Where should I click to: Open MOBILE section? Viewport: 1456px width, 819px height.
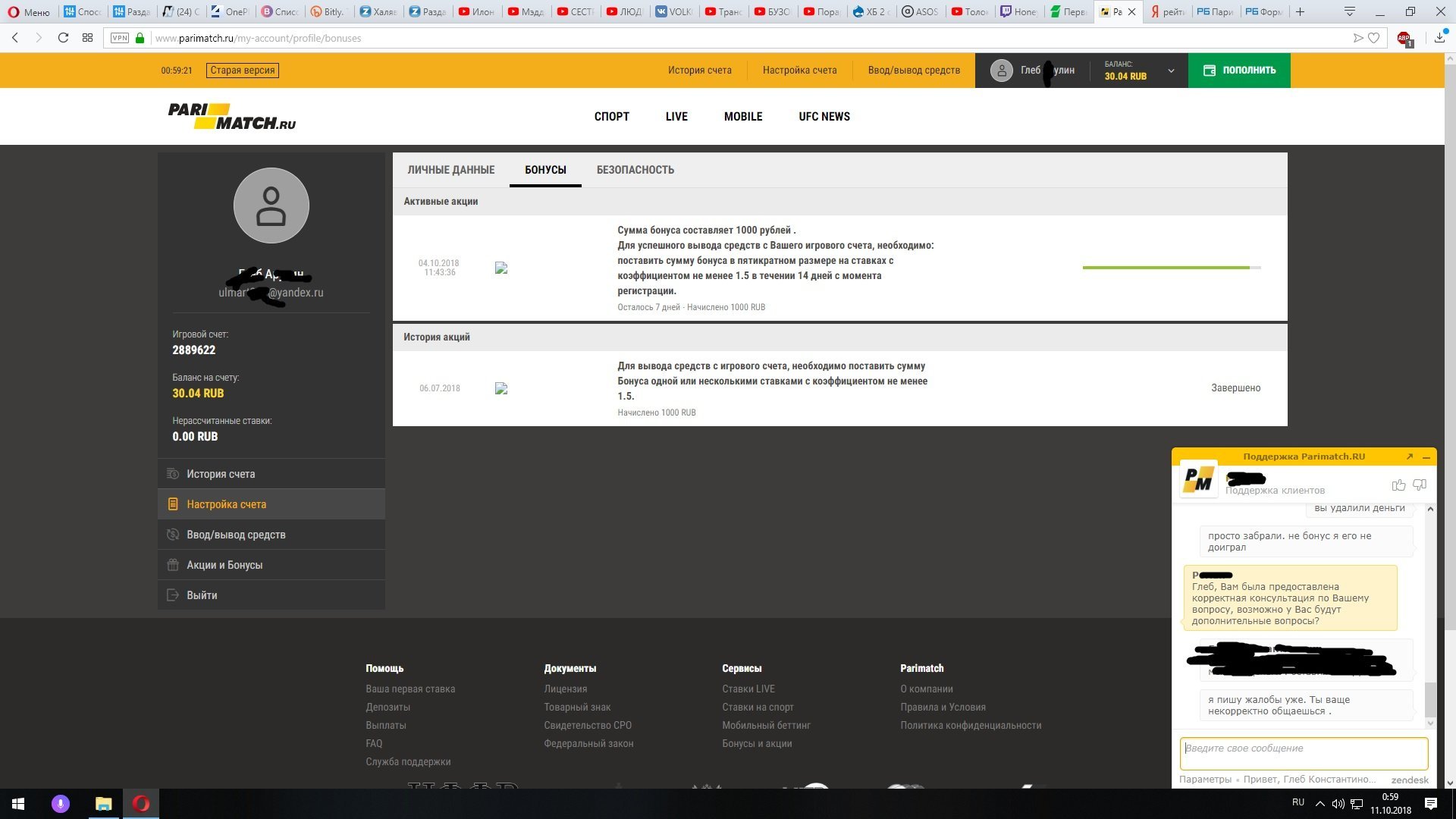(743, 116)
